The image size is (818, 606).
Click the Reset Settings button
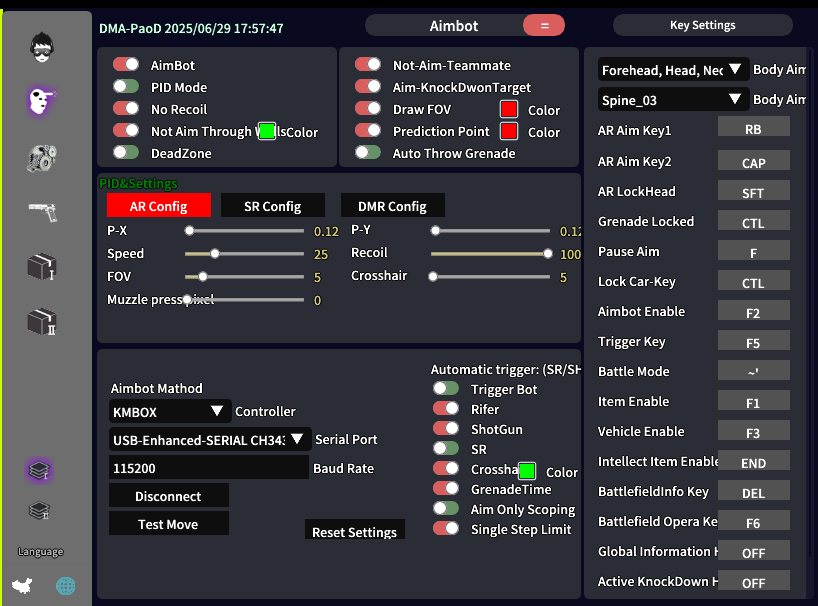[x=354, y=530]
